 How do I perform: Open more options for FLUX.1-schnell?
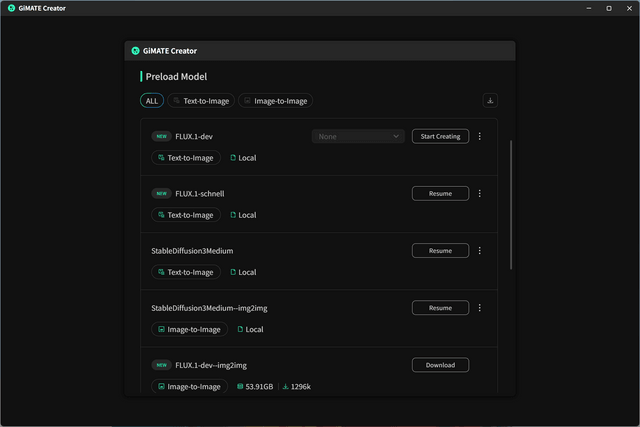click(x=480, y=193)
